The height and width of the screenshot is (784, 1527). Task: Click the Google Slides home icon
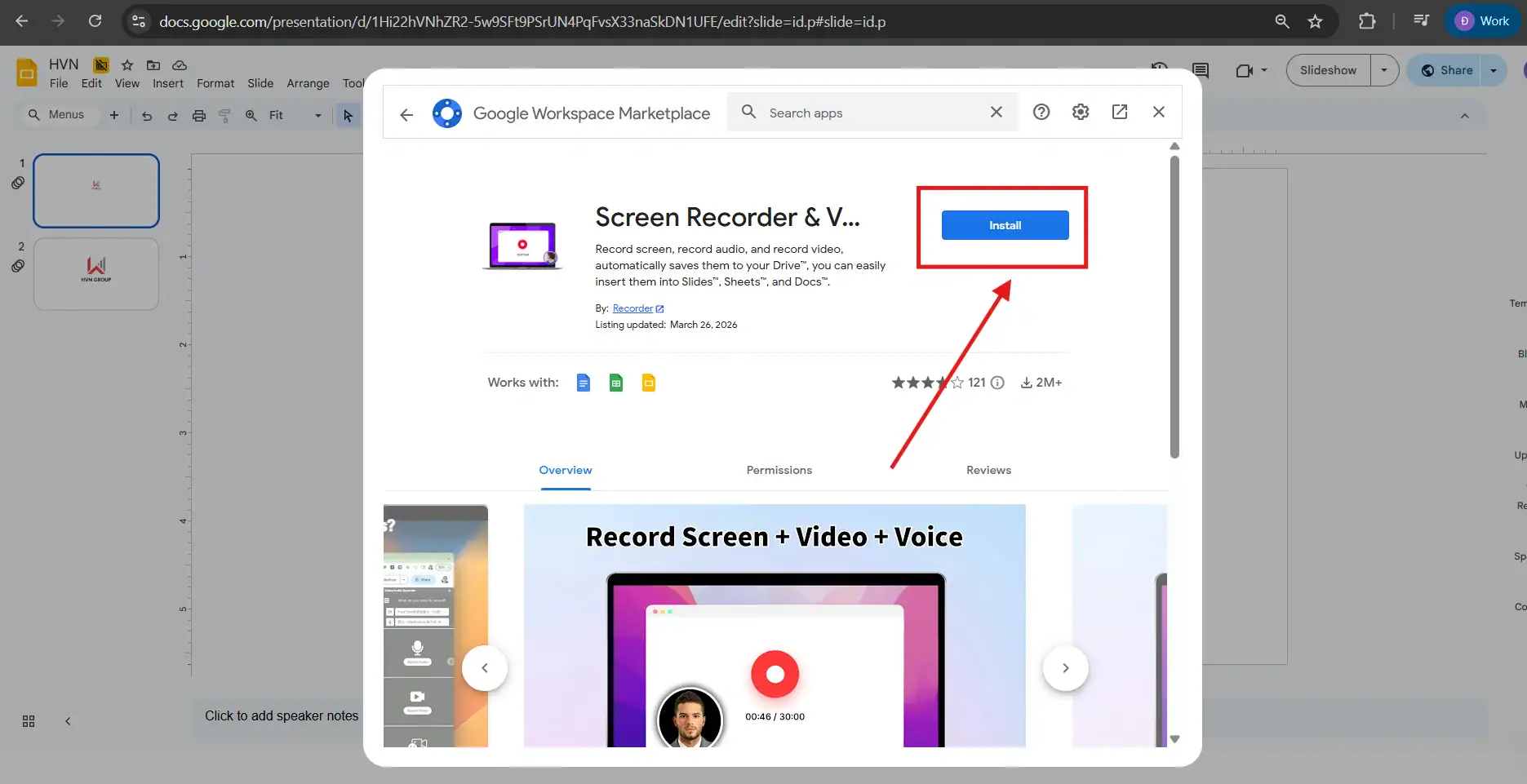coord(27,73)
